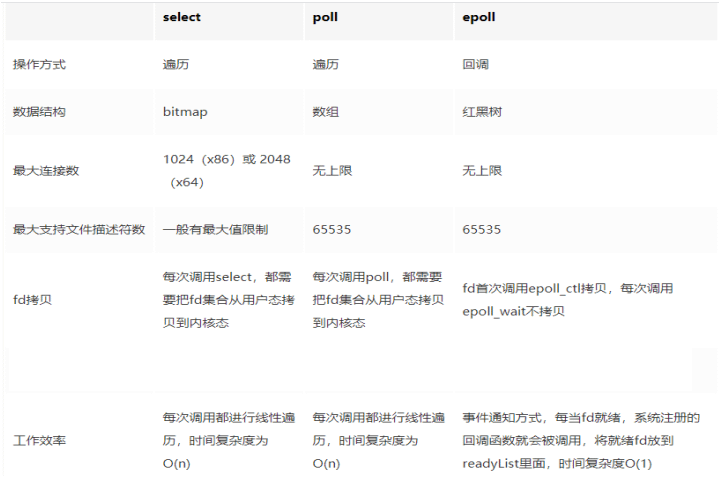Click the '数组' cell in the poll column
The width and height of the screenshot is (719, 482).
(325, 112)
